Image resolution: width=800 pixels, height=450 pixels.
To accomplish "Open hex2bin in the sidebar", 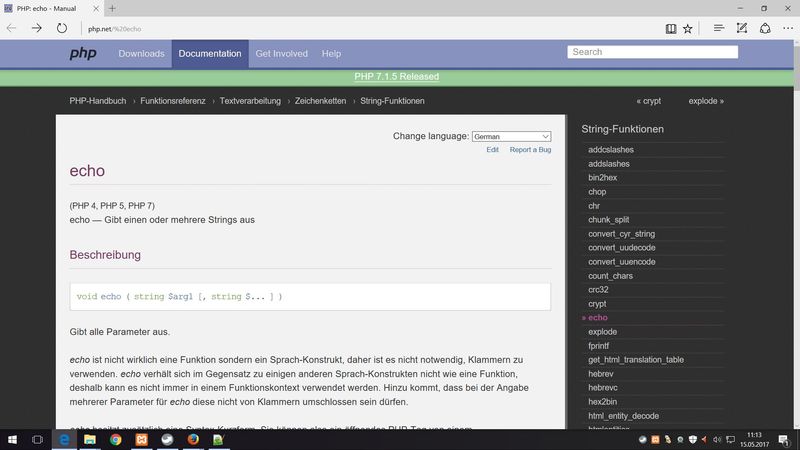I will (x=603, y=402).
